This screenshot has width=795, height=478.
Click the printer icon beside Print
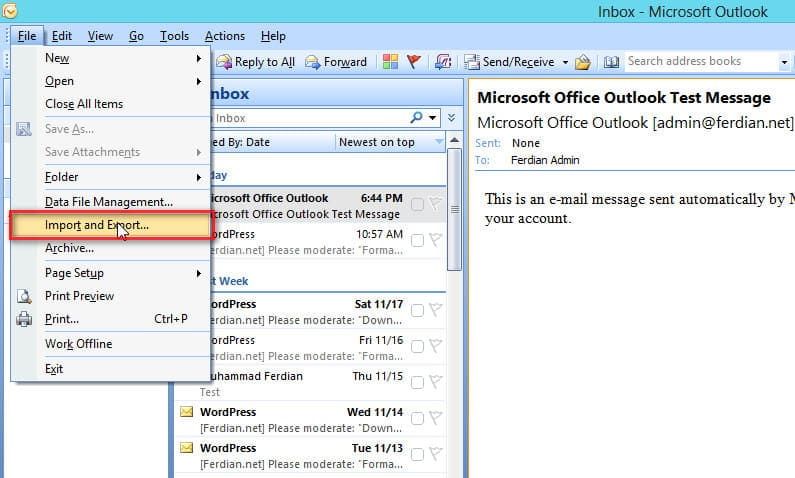(24, 319)
